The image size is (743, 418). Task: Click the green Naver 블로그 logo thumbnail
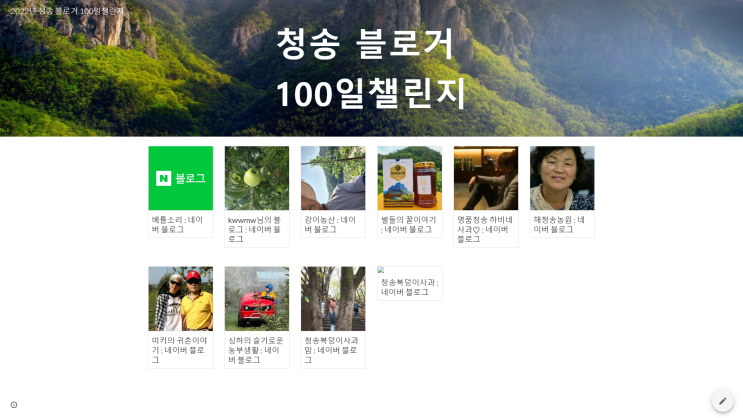[x=181, y=178]
